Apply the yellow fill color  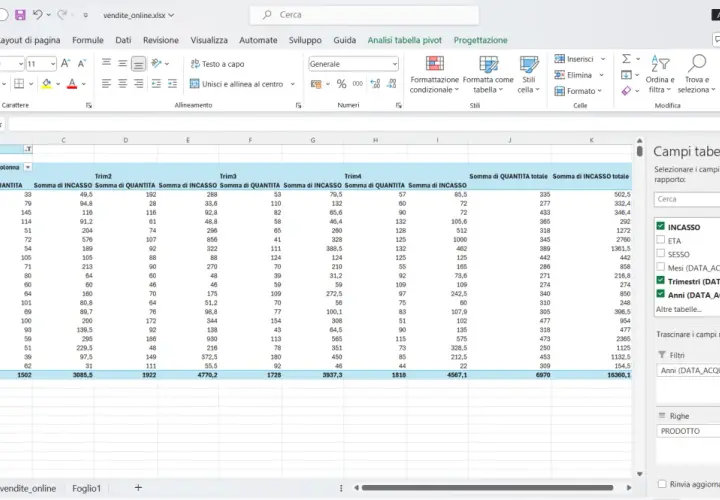coord(46,84)
